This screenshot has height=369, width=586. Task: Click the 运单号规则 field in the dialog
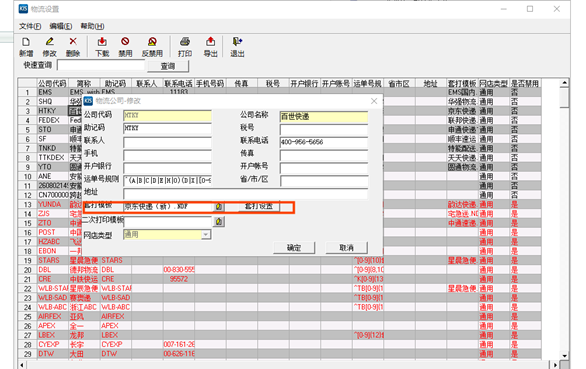167,181
